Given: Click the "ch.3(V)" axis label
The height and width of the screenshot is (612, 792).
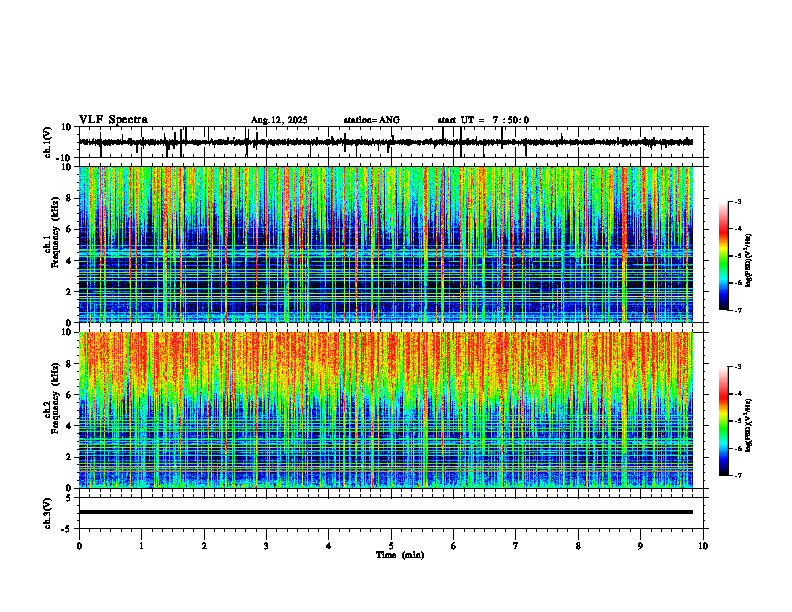Looking at the screenshot, I should (48, 513).
